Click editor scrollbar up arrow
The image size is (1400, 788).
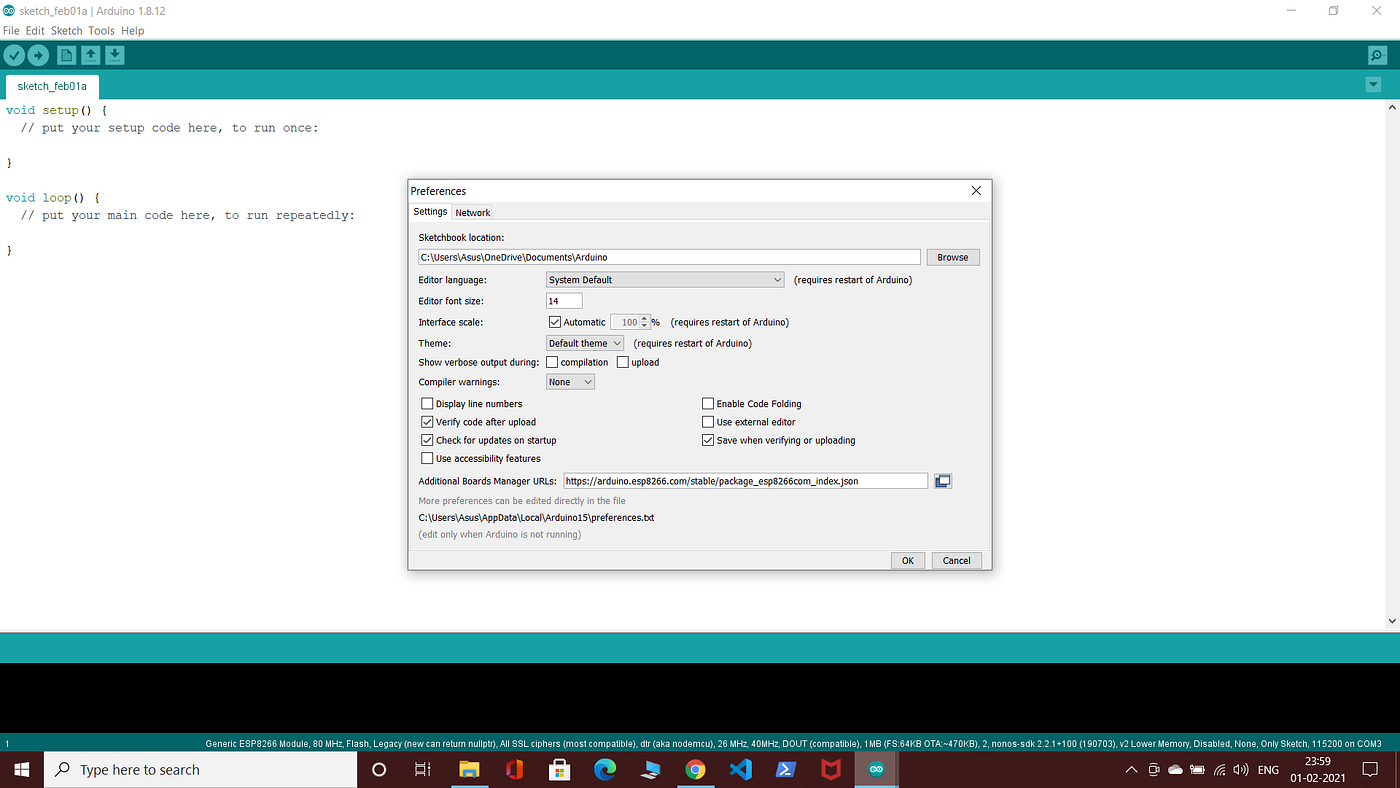(1392, 106)
